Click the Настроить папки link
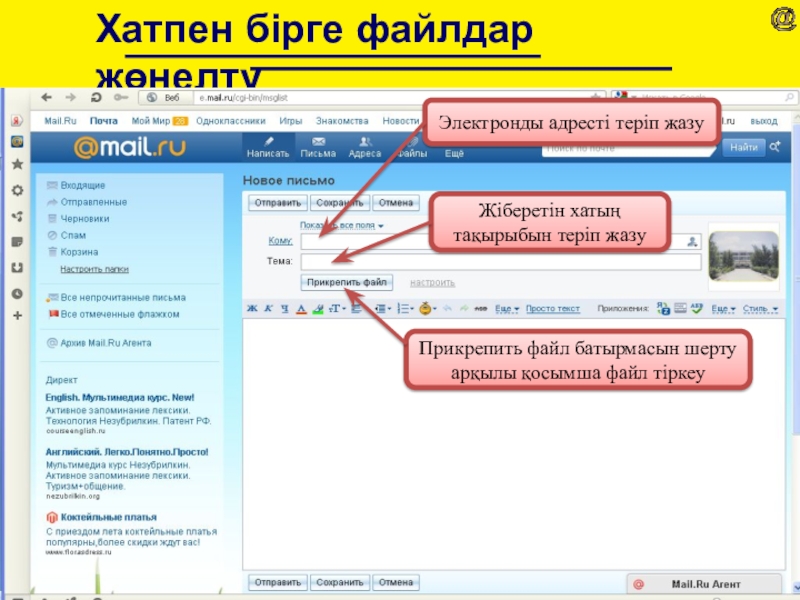Viewport: 800px width, 600px height. click(94, 269)
